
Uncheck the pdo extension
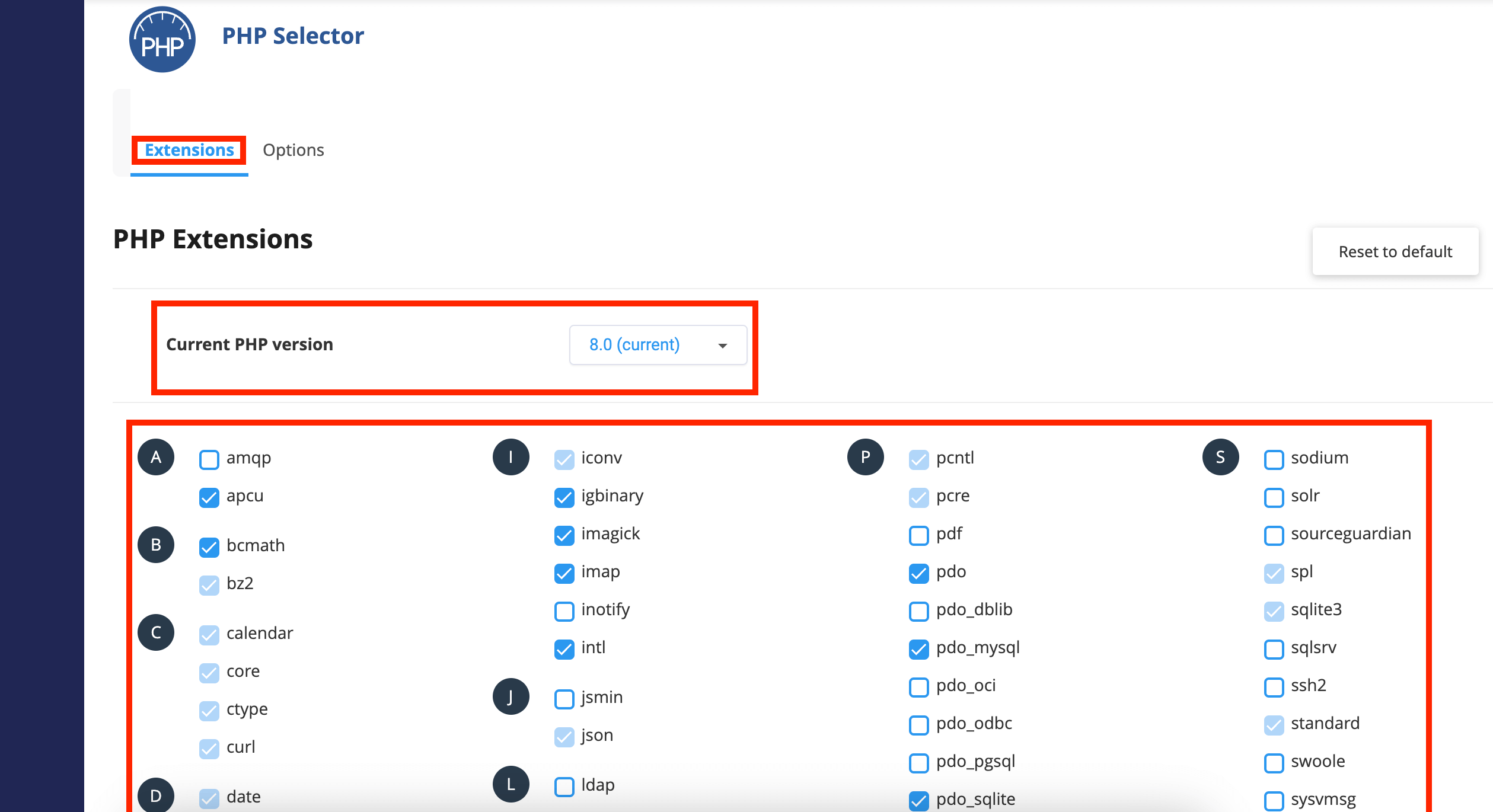pyautogui.click(x=919, y=573)
